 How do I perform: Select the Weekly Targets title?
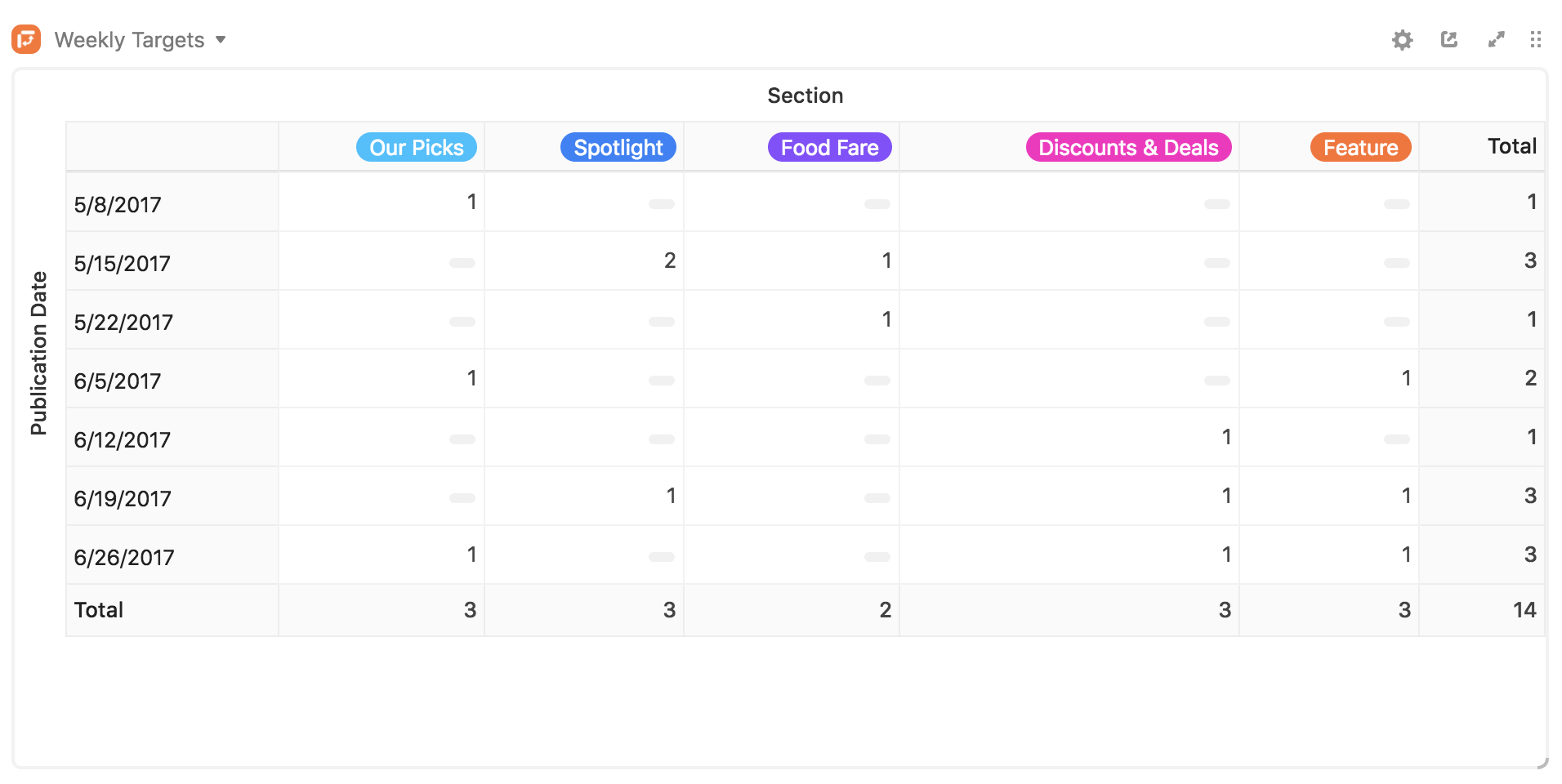pos(129,39)
